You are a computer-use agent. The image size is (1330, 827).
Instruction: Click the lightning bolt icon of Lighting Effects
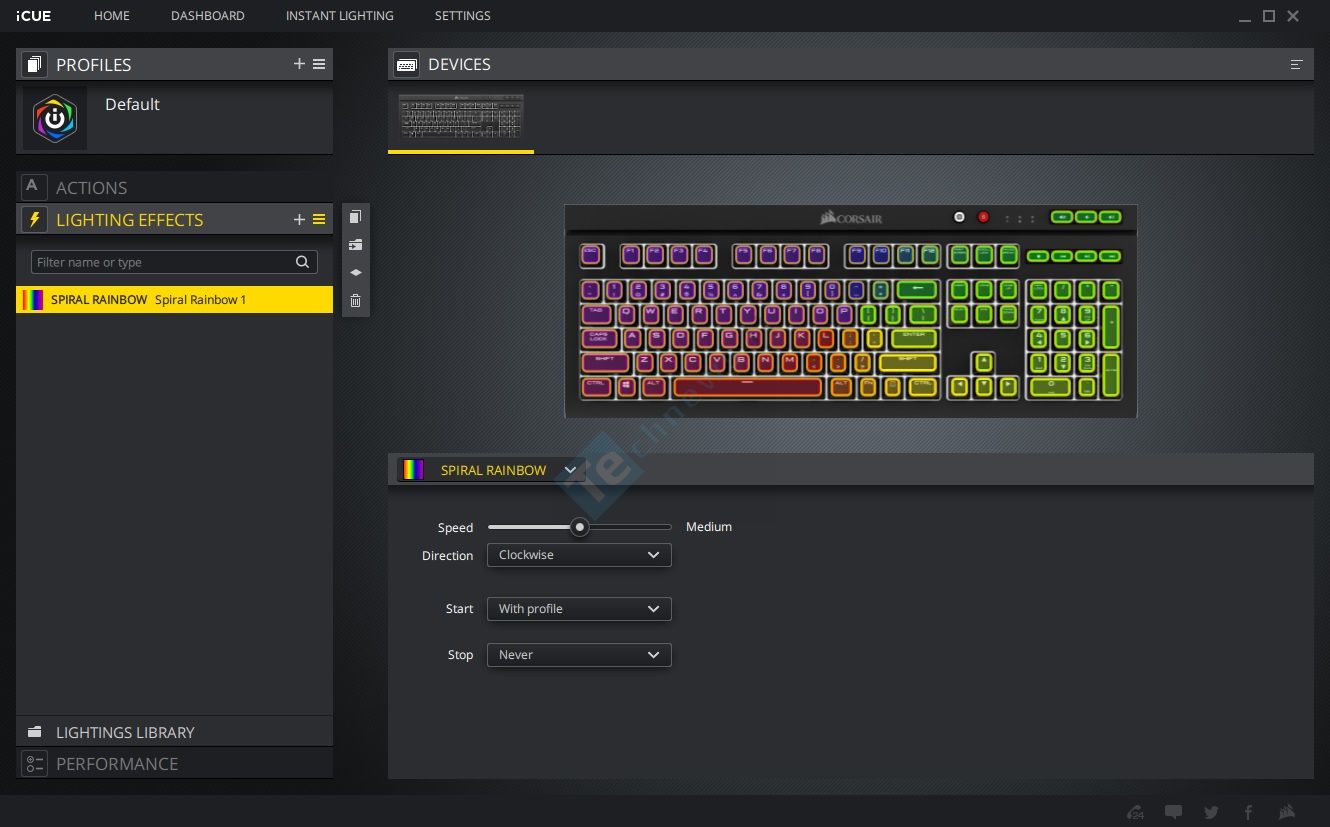click(x=34, y=219)
